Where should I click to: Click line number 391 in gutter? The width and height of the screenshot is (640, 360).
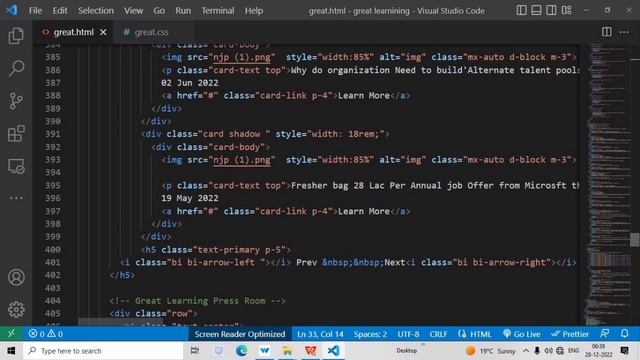tap(52, 134)
